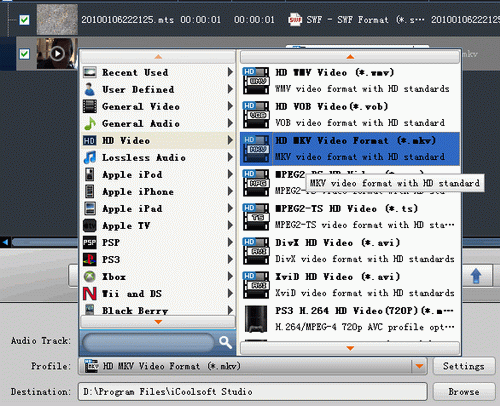Select MPEG2-TS HD Video (*.ts) format
500x406 pixels.
click(350, 217)
